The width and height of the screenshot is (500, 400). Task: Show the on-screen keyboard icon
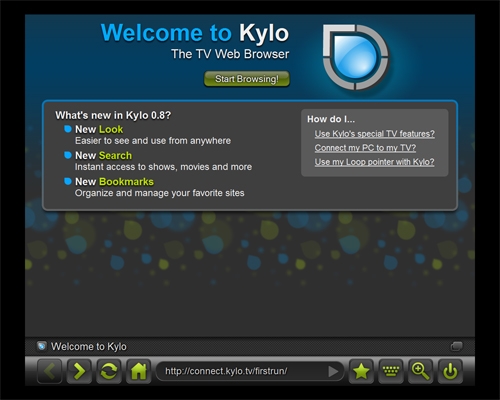point(391,371)
